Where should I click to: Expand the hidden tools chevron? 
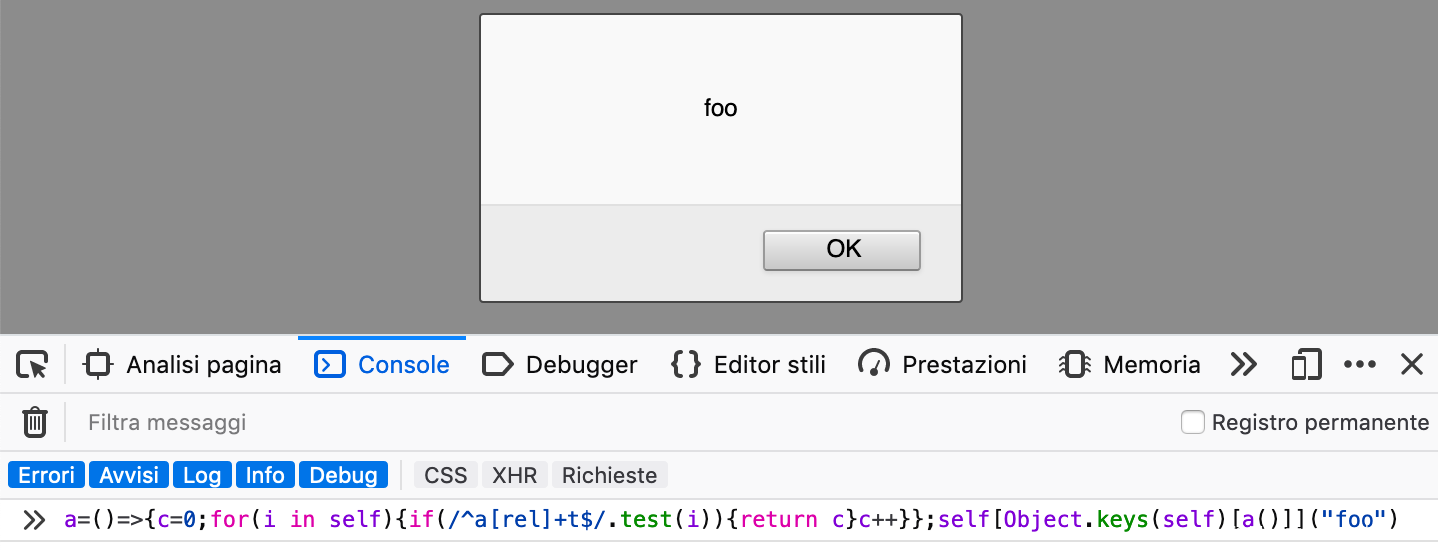point(1243,365)
